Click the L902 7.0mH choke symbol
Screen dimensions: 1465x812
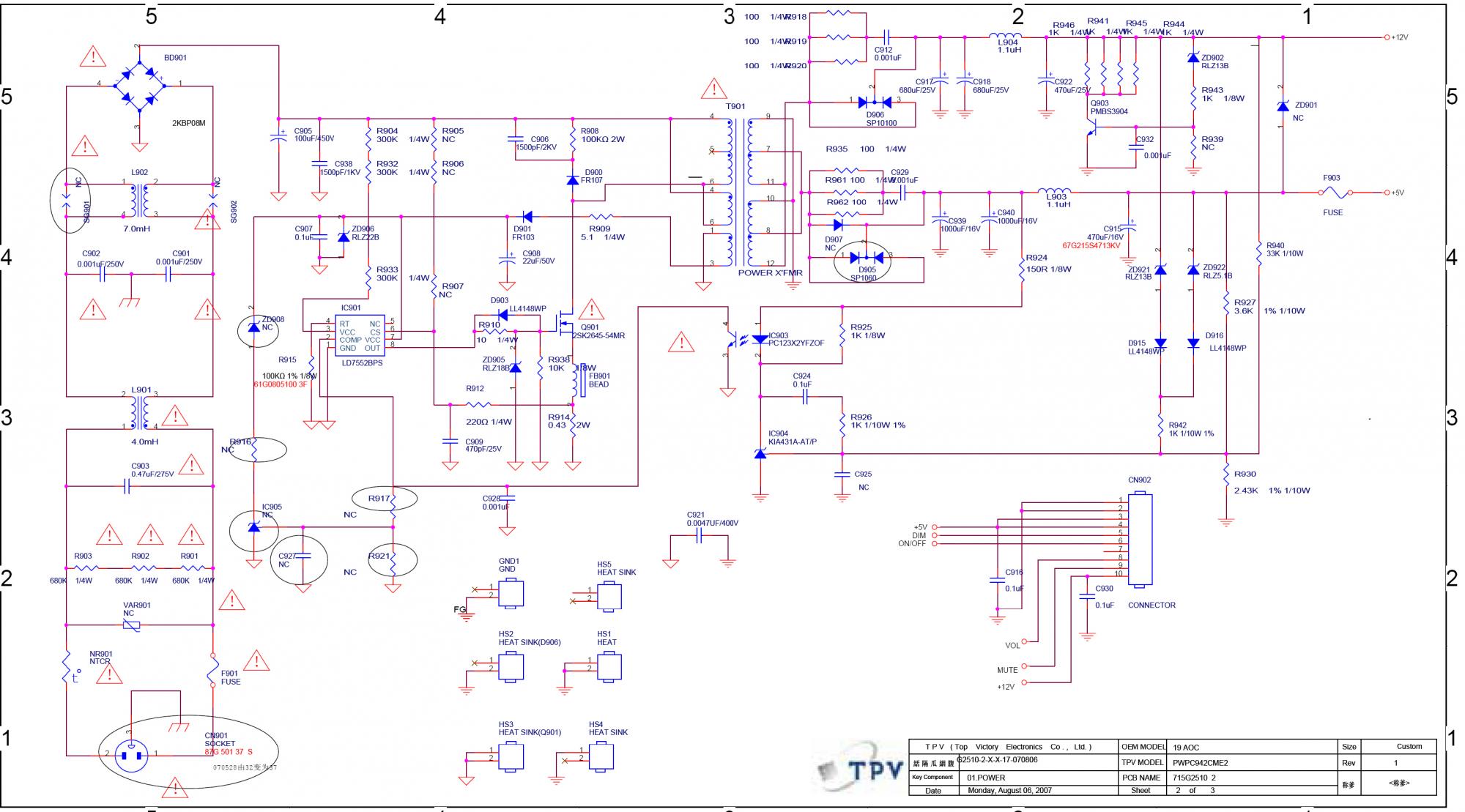(139, 199)
